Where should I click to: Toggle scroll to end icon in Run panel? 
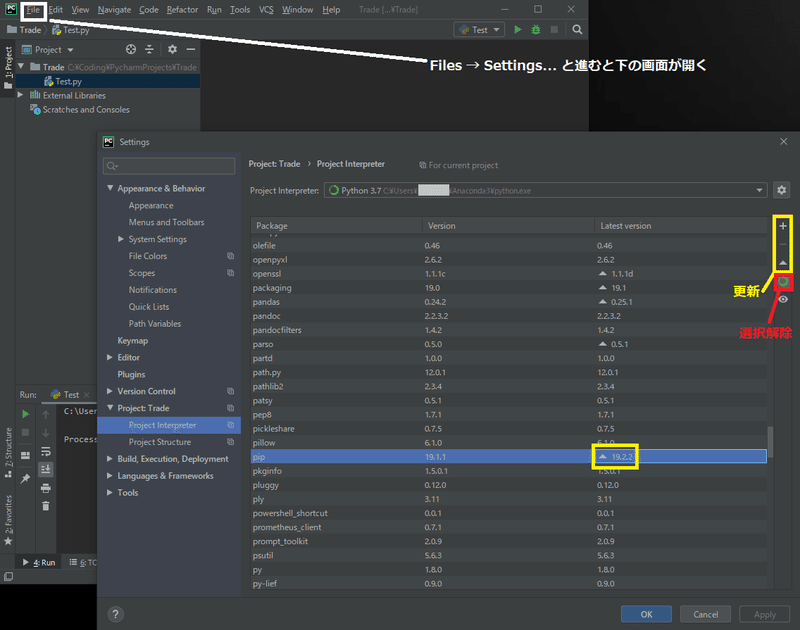(x=45, y=469)
